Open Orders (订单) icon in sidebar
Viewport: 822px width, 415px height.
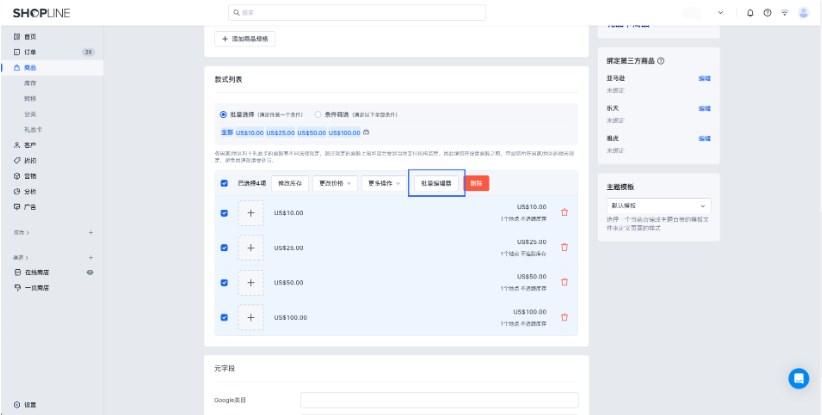click(x=17, y=52)
